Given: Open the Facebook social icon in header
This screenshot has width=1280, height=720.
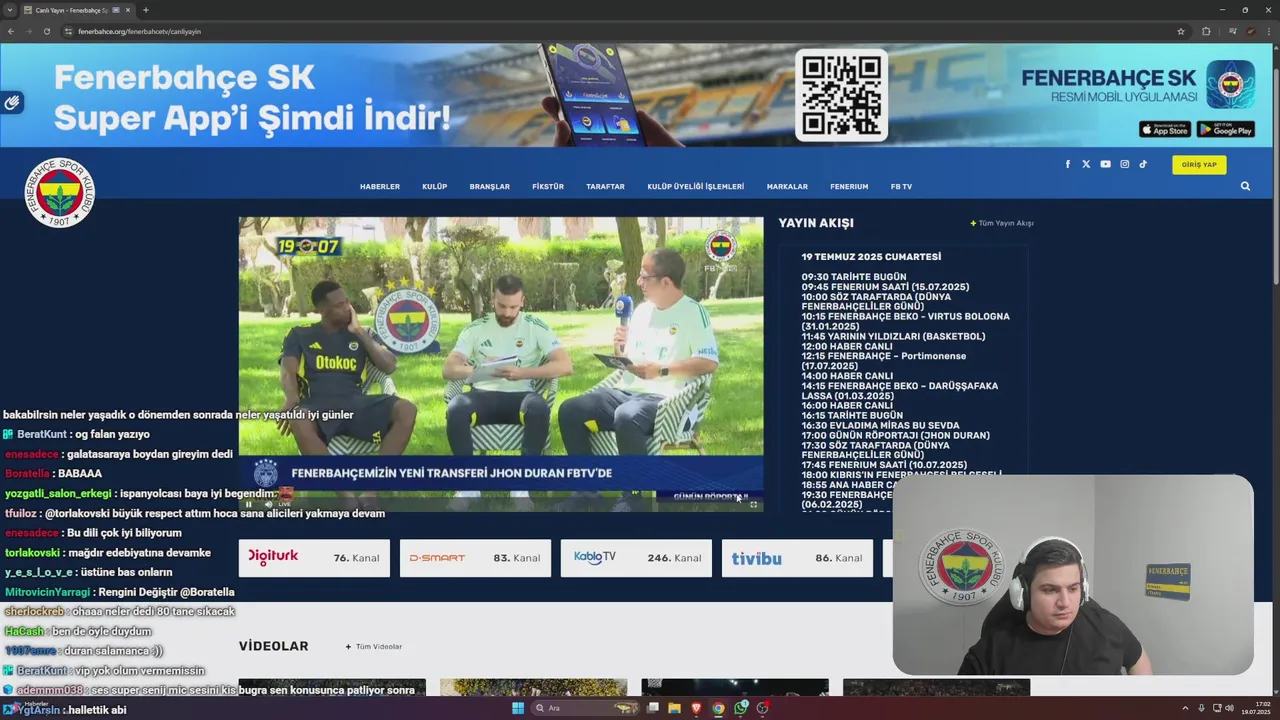Looking at the screenshot, I should click(1067, 164).
